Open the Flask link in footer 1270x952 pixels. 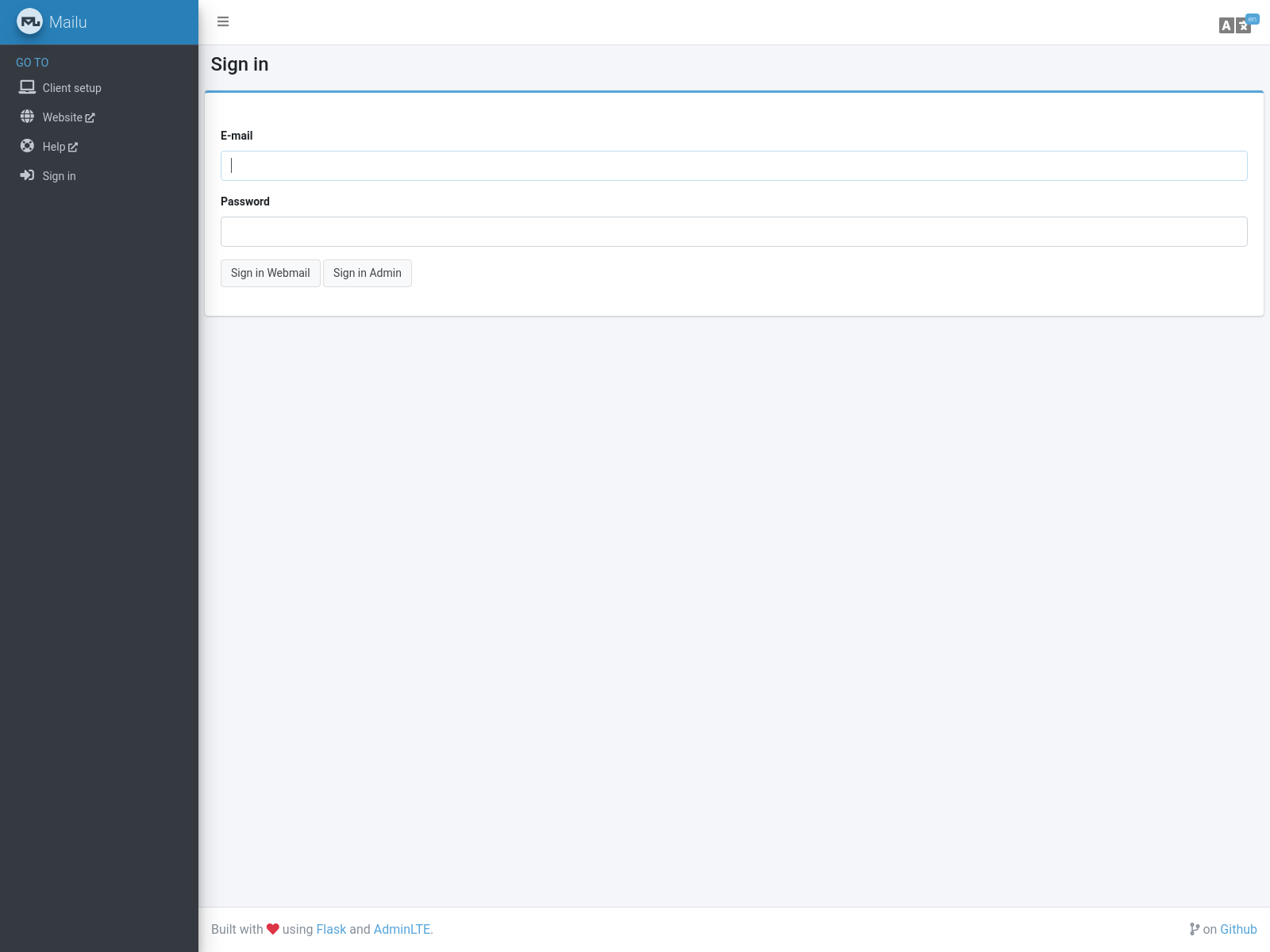pyautogui.click(x=331, y=929)
